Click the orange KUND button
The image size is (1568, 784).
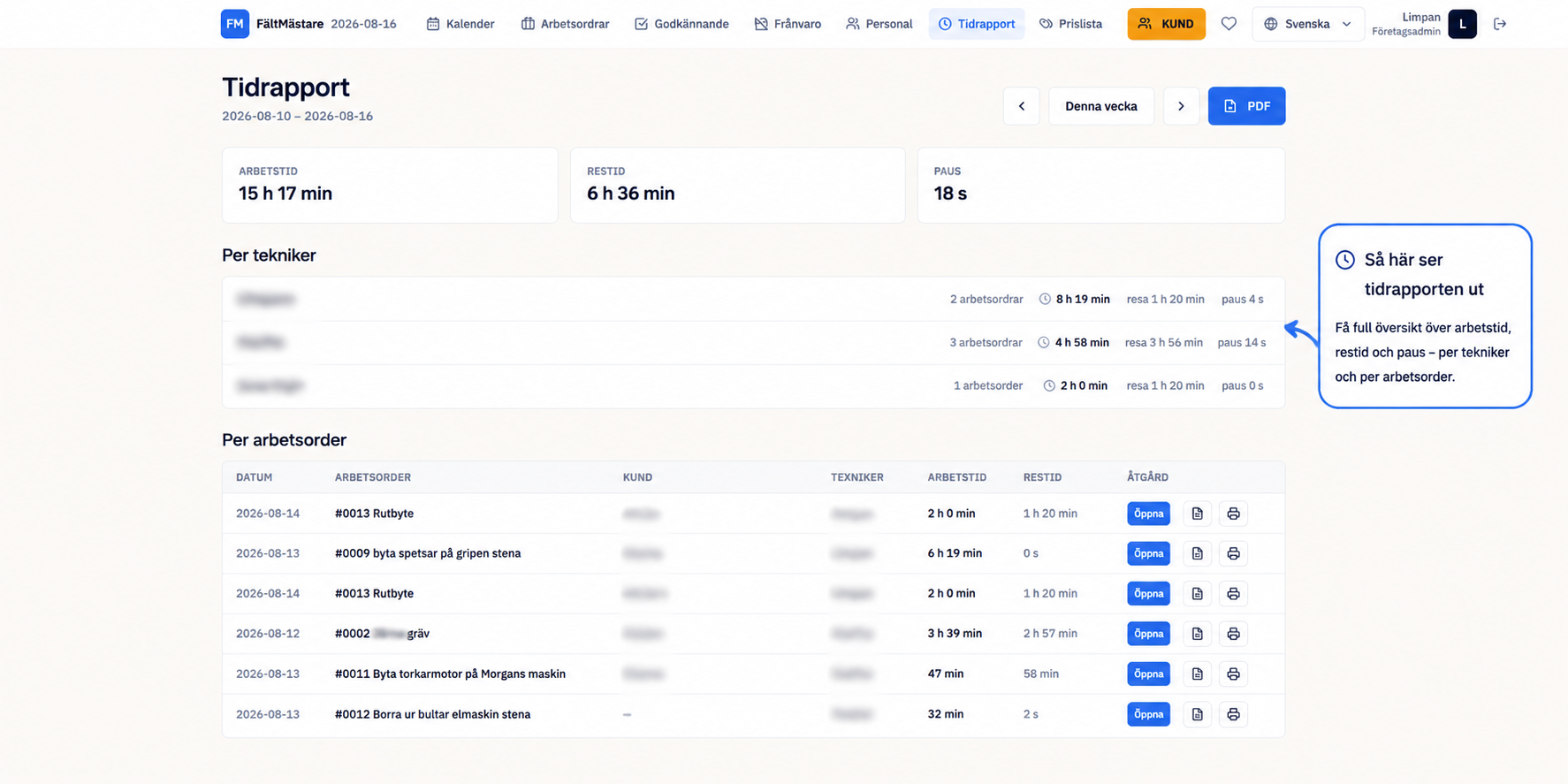point(1166,24)
